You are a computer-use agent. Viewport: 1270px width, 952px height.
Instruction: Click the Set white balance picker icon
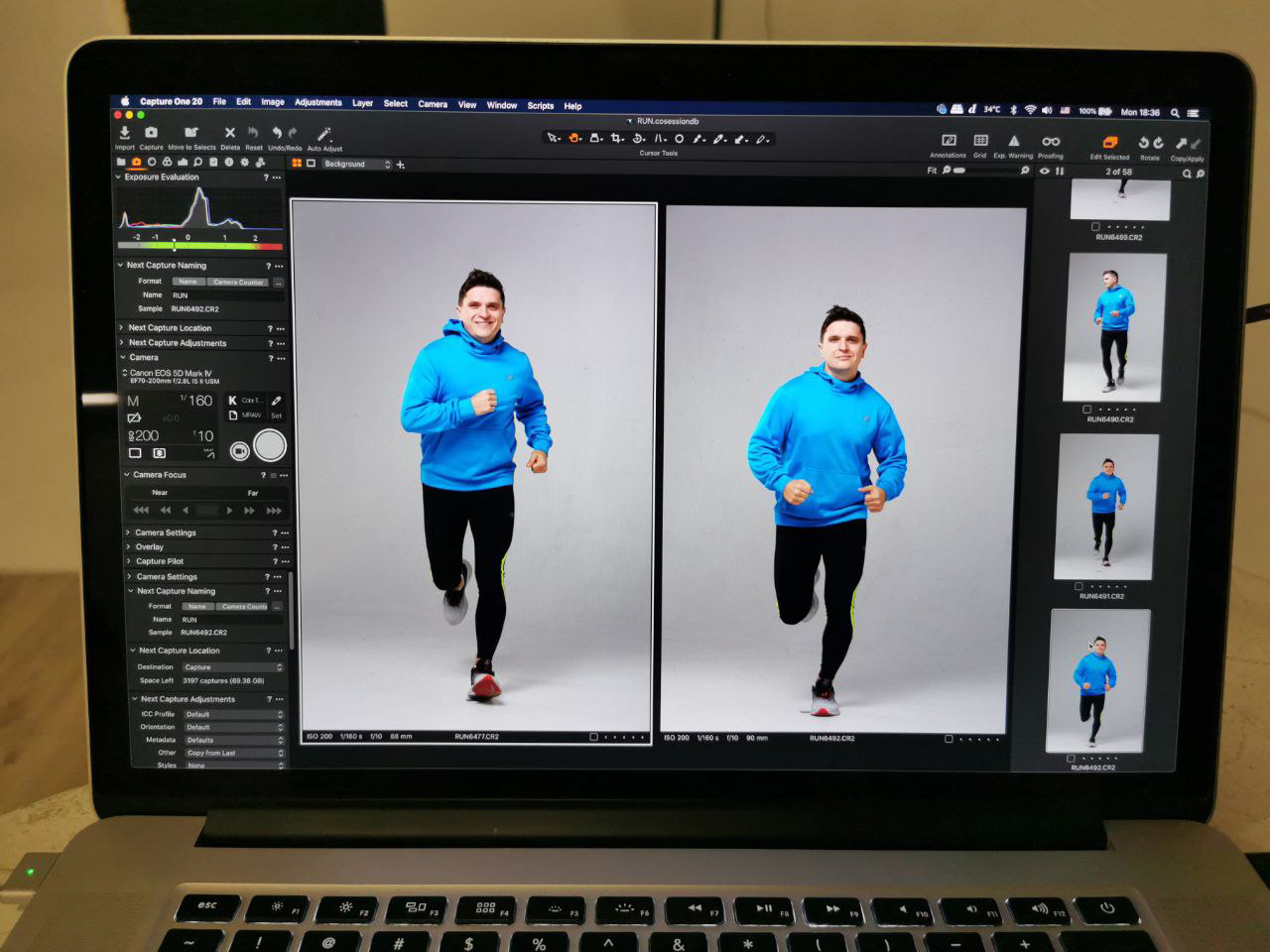[277, 401]
